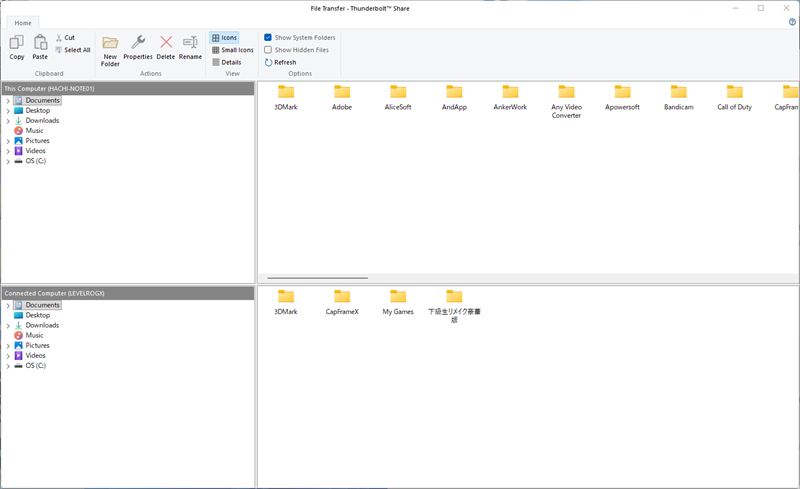Expand Downloads in This Computer tree

click(8, 121)
